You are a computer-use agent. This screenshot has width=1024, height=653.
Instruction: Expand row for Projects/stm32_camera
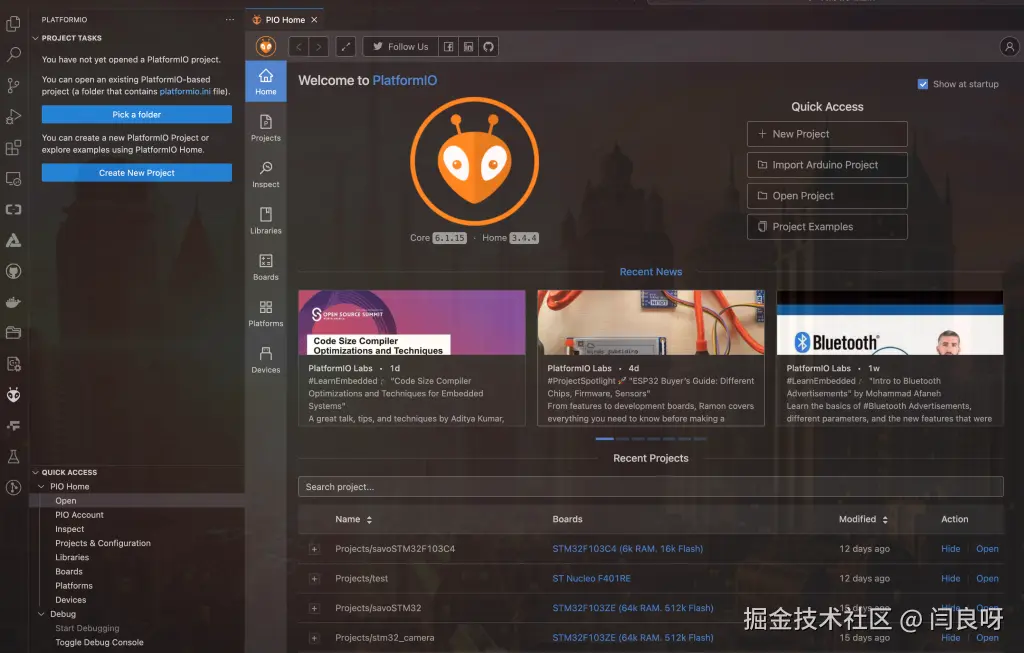click(314, 638)
